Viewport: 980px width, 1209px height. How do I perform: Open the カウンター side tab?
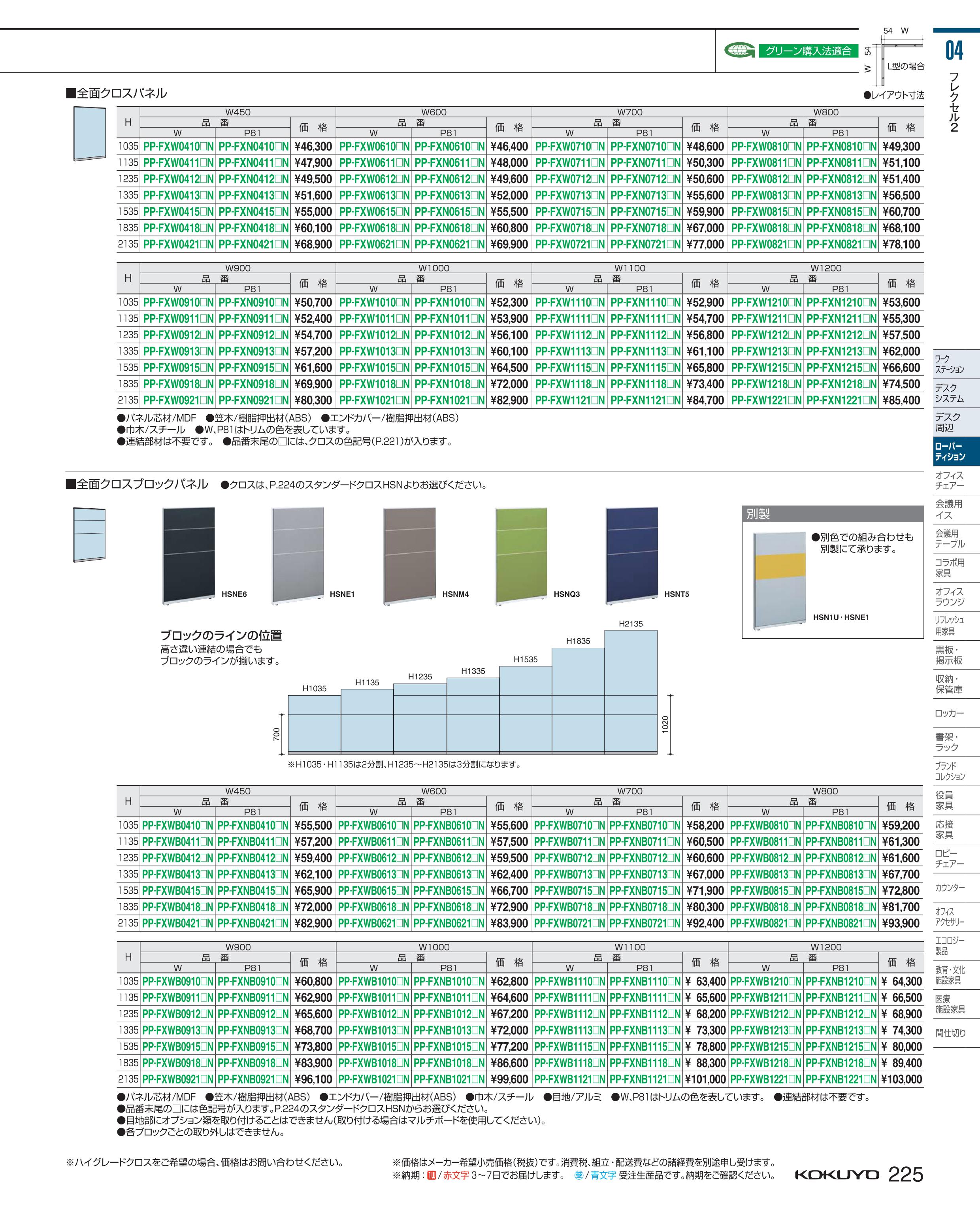pyautogui.click(x=956, y=888)
